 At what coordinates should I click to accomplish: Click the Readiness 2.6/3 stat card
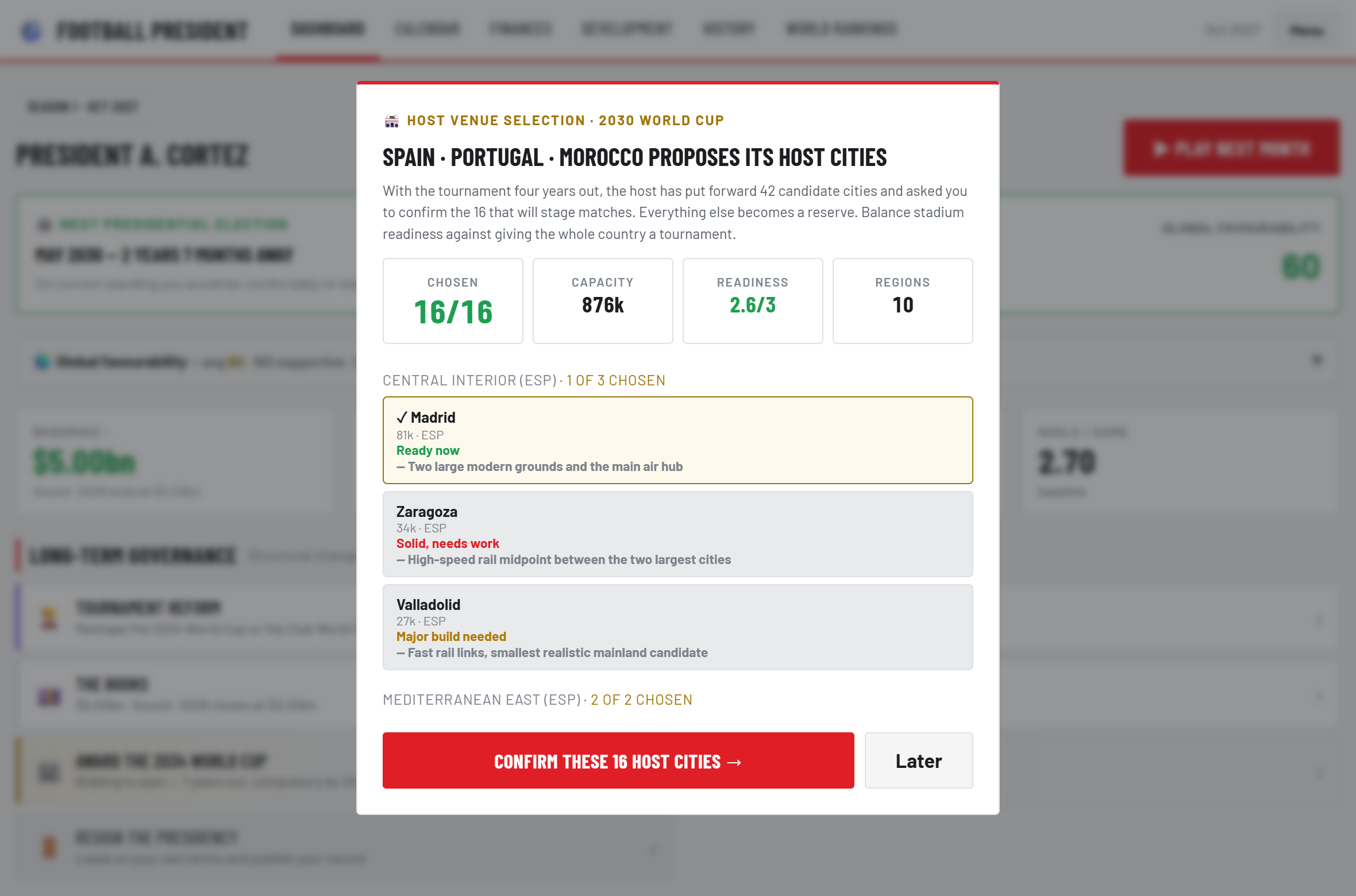click(x=753, y=301)
